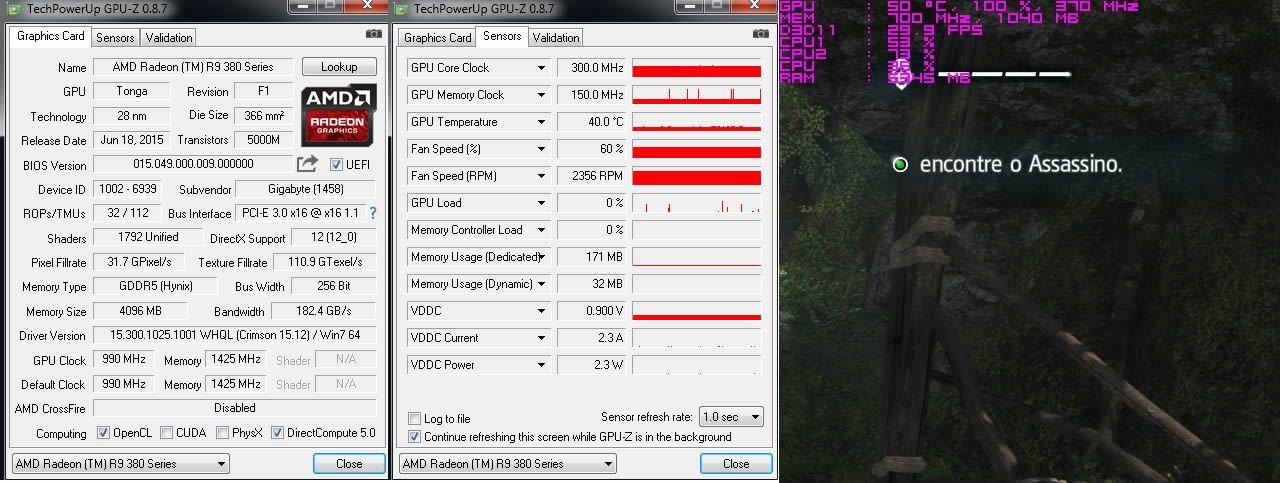Toggle Continue refreshing in background checkbox

pos(415,436)
